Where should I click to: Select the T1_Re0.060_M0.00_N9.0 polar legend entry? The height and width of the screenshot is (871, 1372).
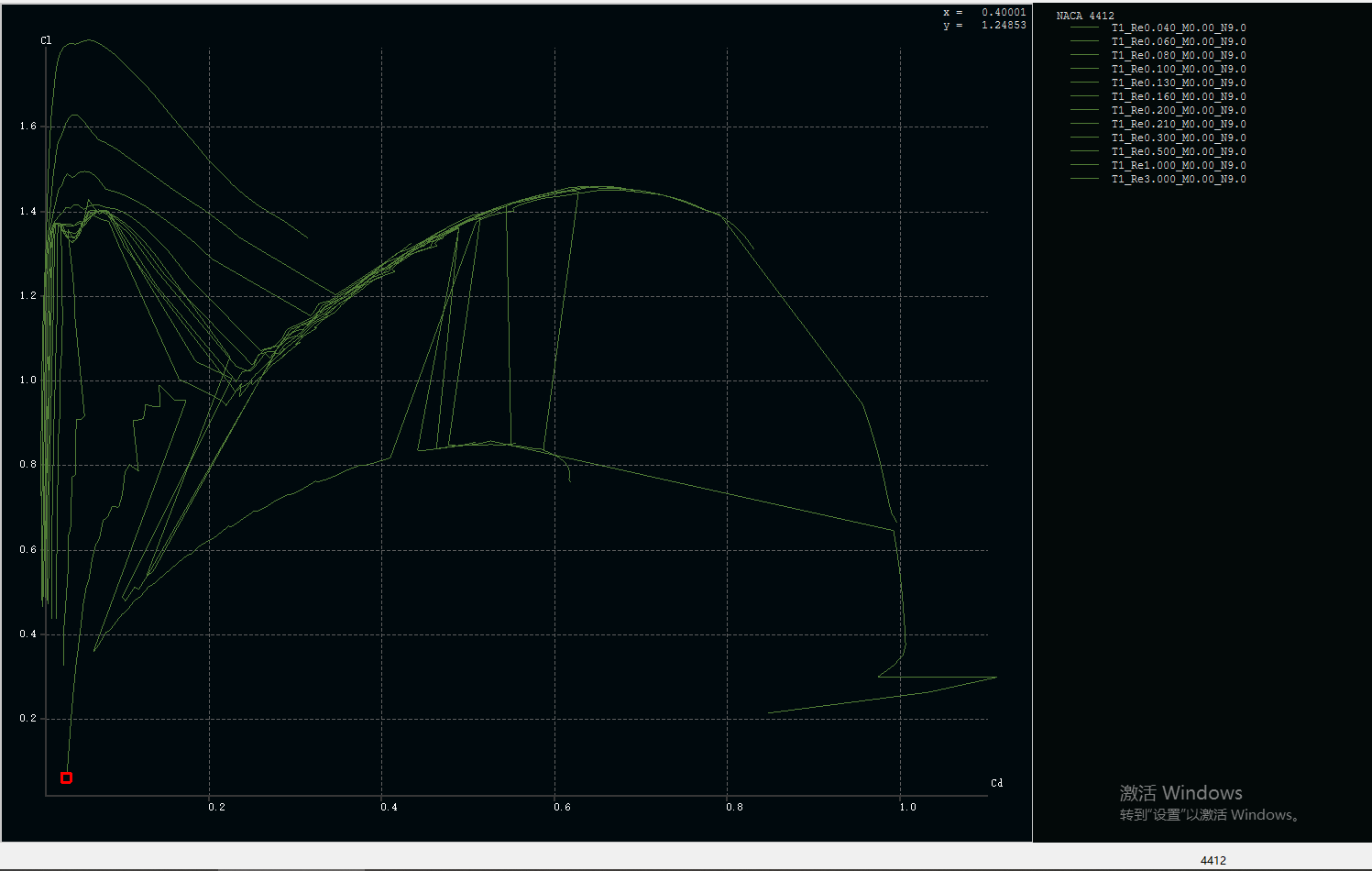(x=1179, y=41)
